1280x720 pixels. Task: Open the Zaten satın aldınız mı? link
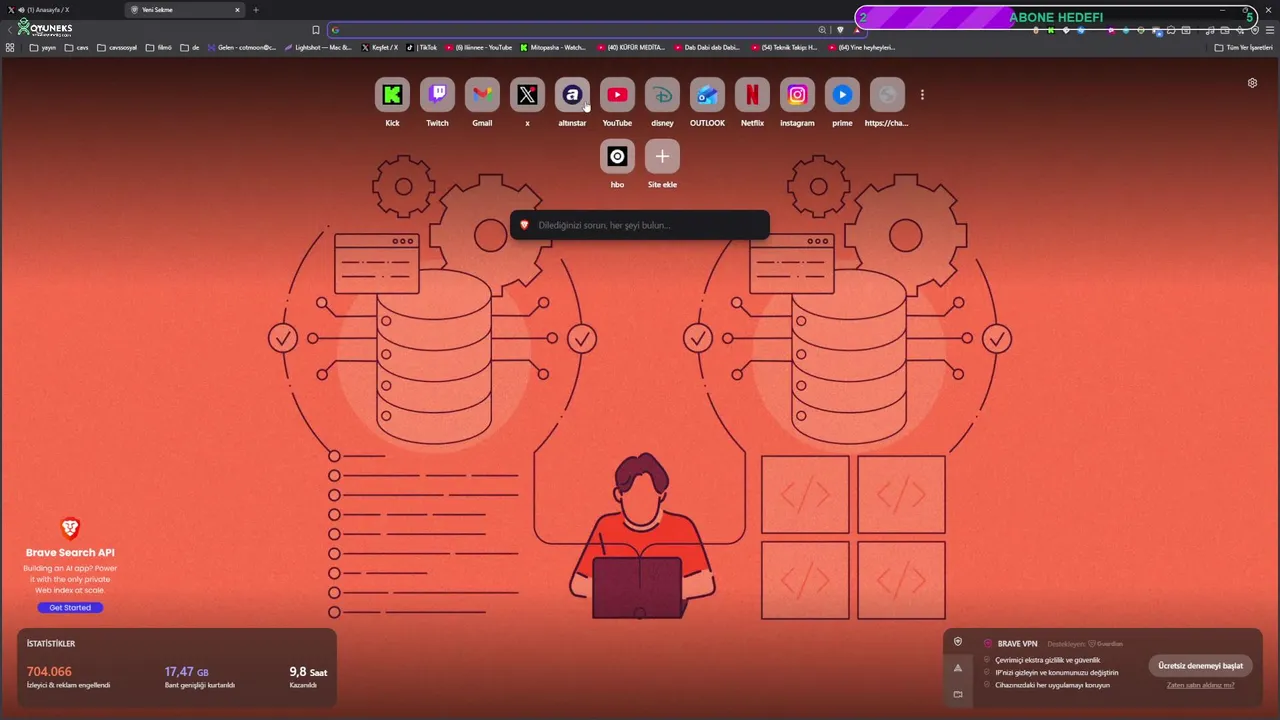tap(1200, 685)
